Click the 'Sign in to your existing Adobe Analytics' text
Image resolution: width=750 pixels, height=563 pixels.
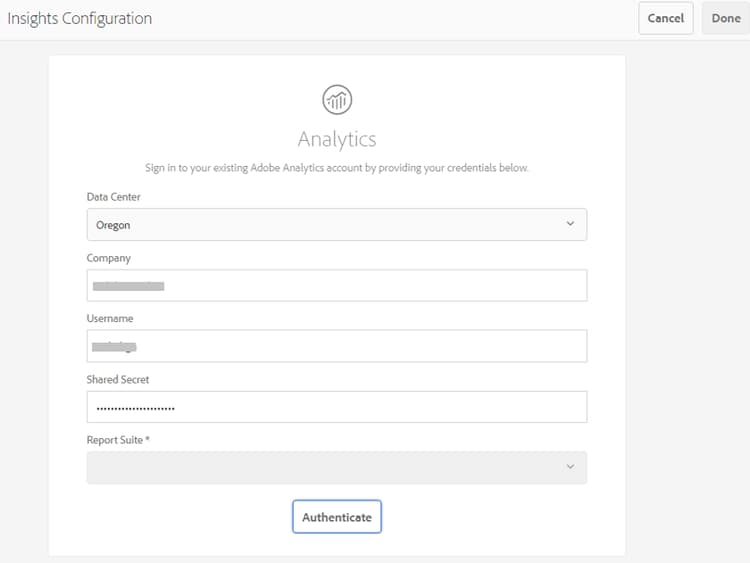(337, 168)
